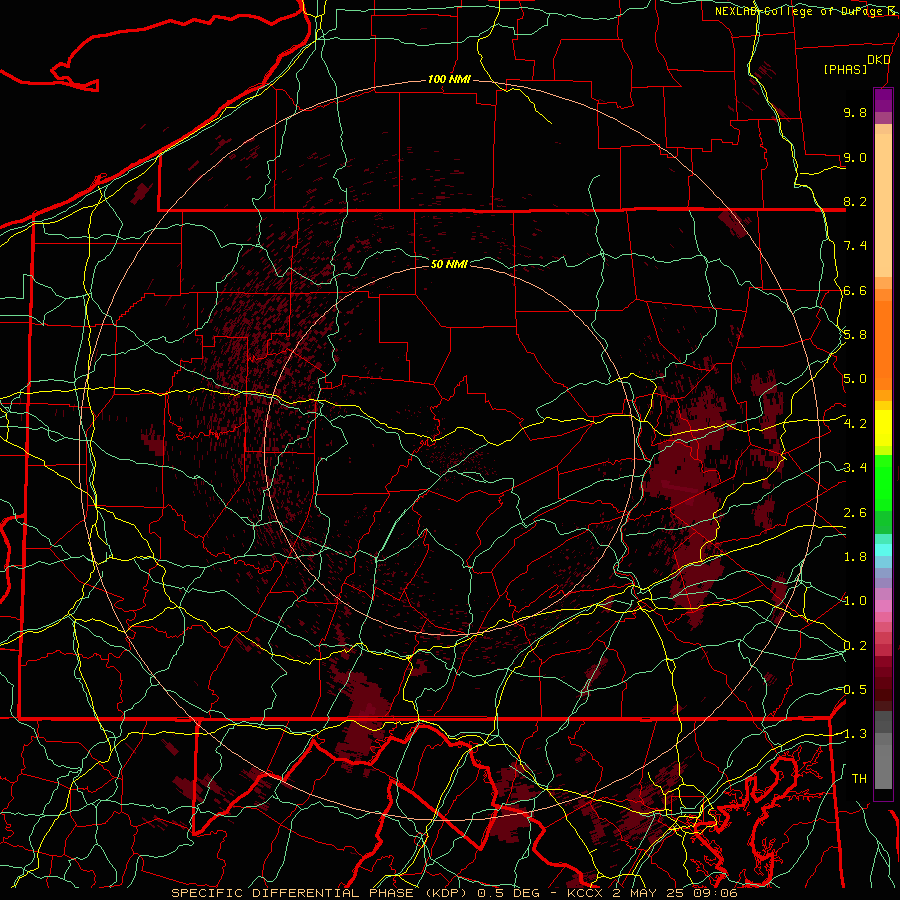Click the 50 NMI range ring label
This screenshot has width=900, height=900.
tap(449, 264)
